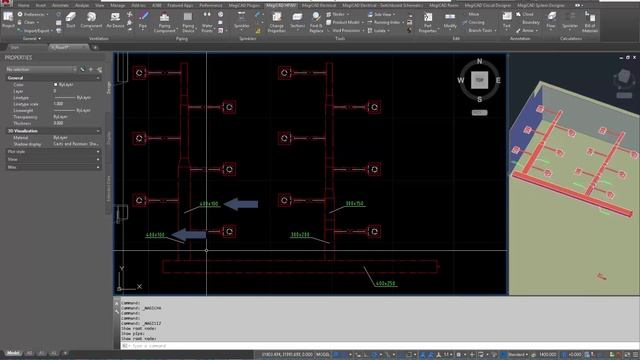
Task: Open the Manage ribbon tab
Action: [x=118, y=6]
